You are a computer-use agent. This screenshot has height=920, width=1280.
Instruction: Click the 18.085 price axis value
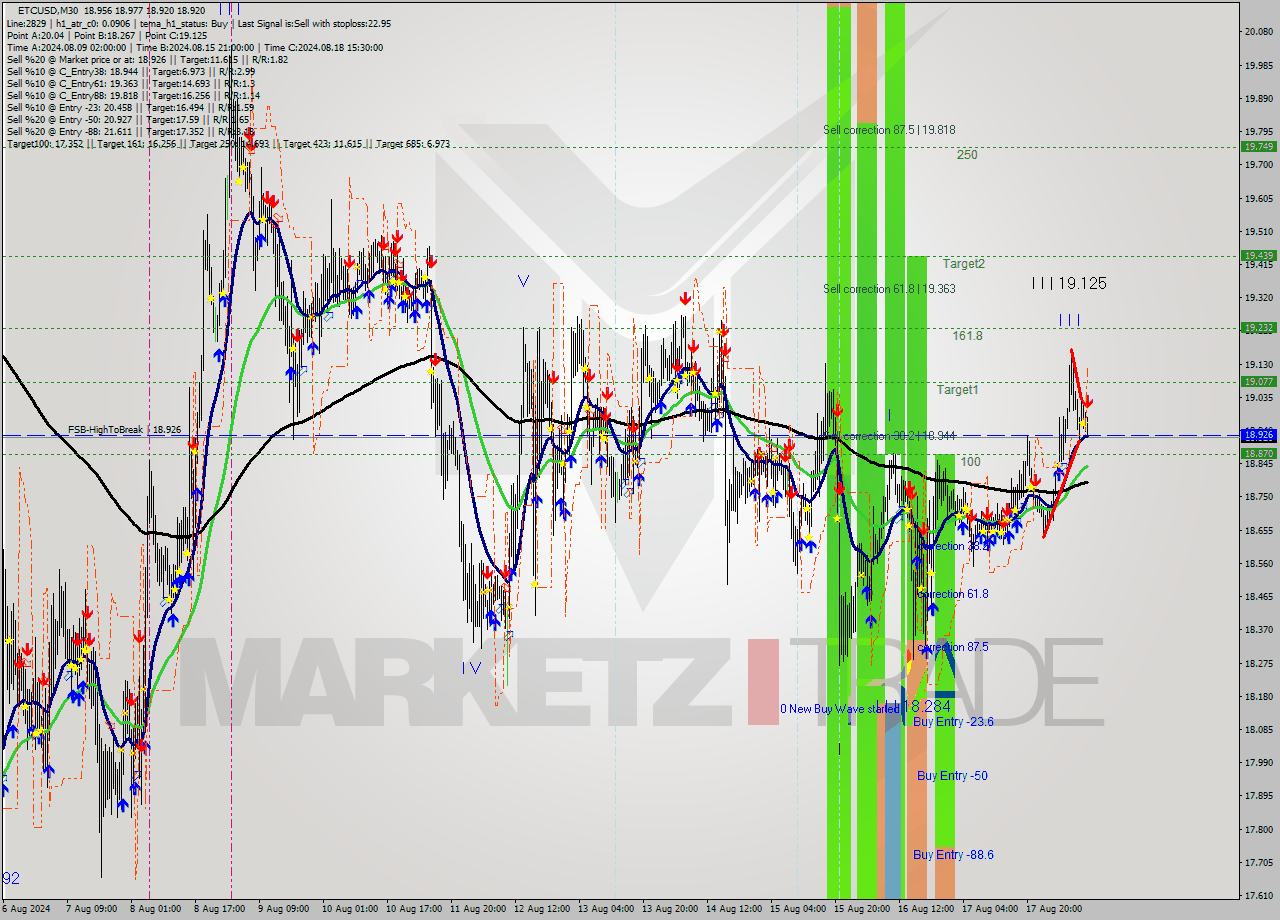pyautogui.click(x=1258, y=729)
